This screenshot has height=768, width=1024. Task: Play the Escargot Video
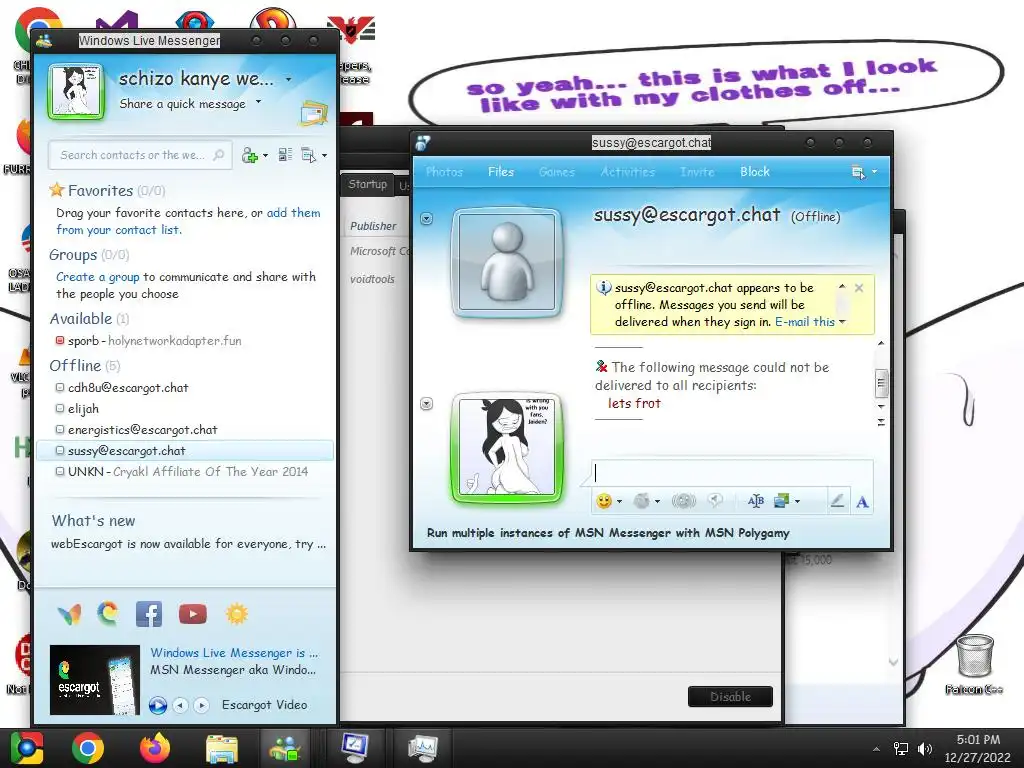(157, 705)
